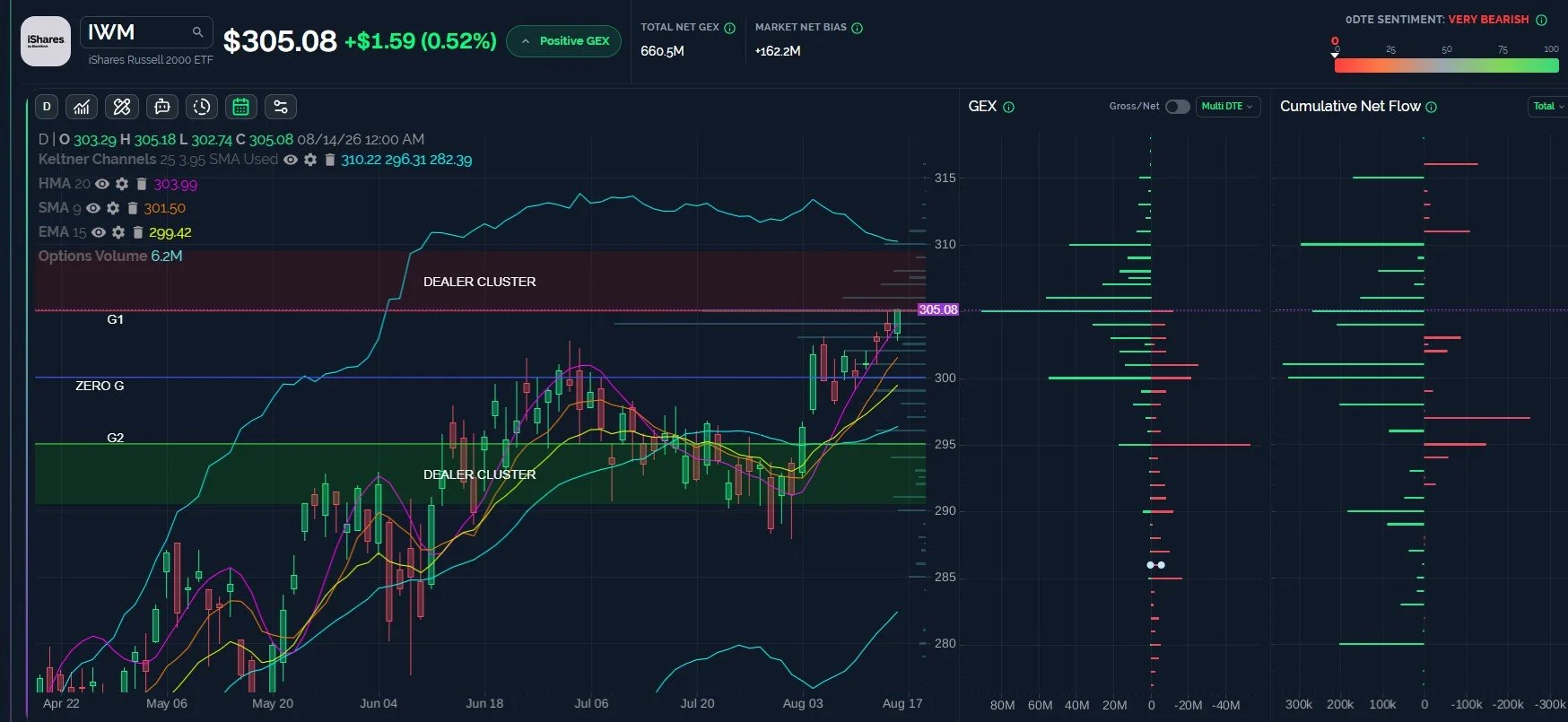Click the white dots marker in GEX panel

pyautogui.click(x=1156, y=565)
